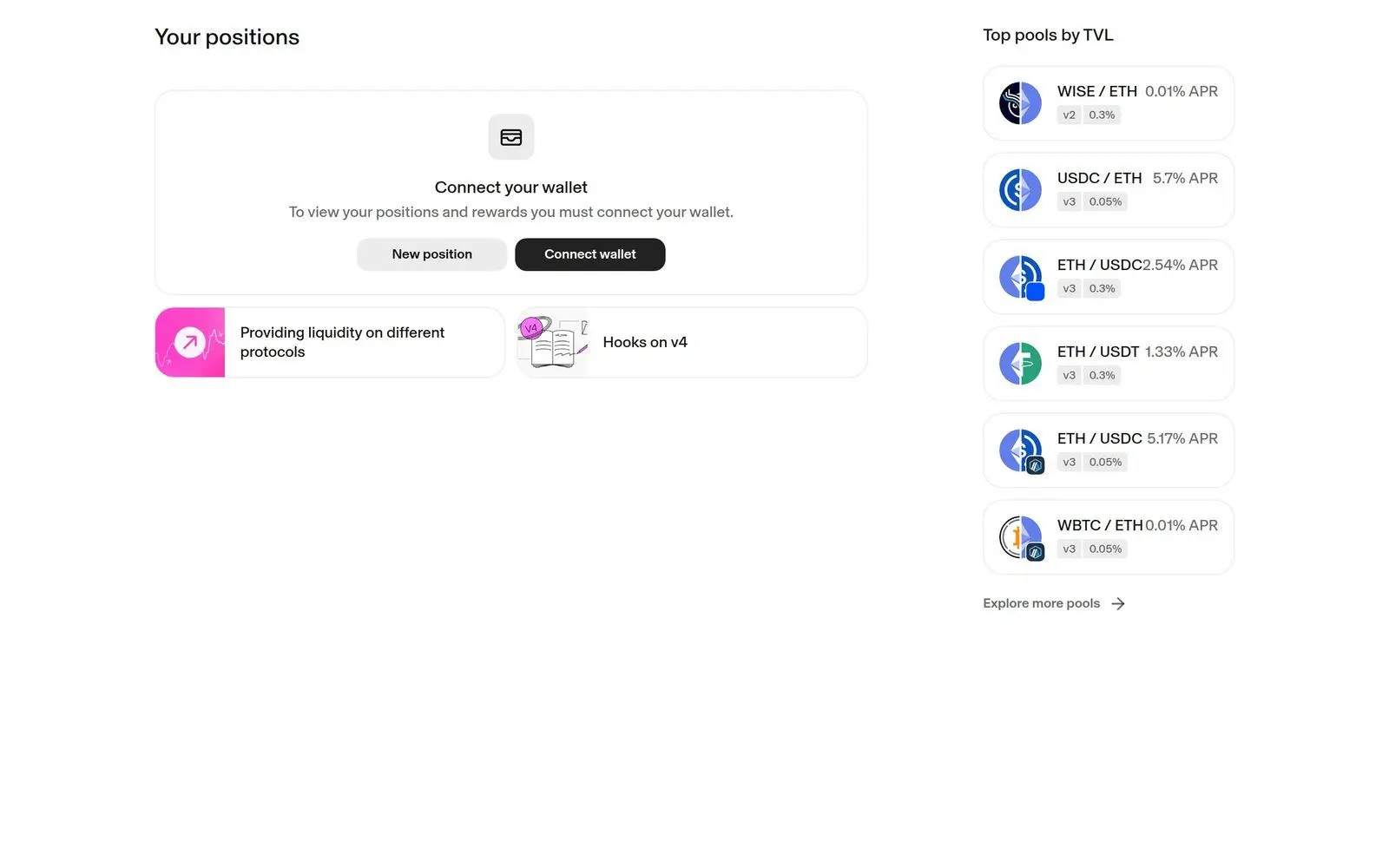Click the ETH / USDT token pair icon

1020,364
